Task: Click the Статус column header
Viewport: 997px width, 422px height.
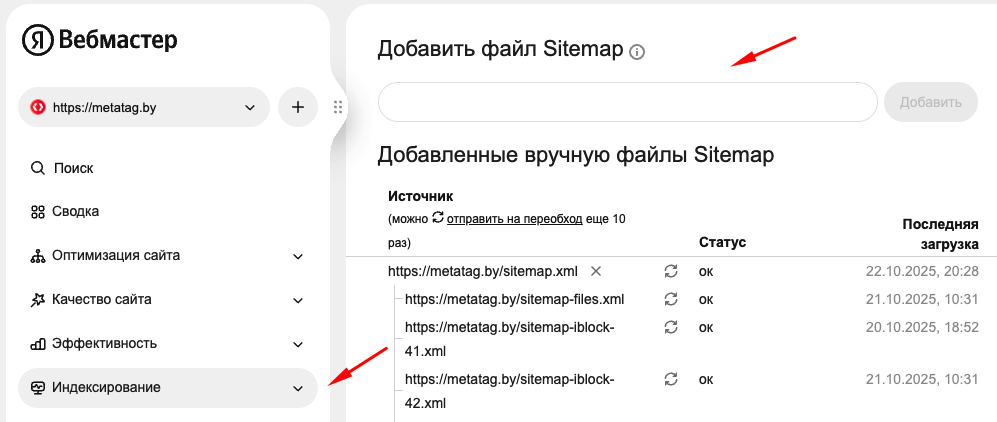Action: [722, 242]
